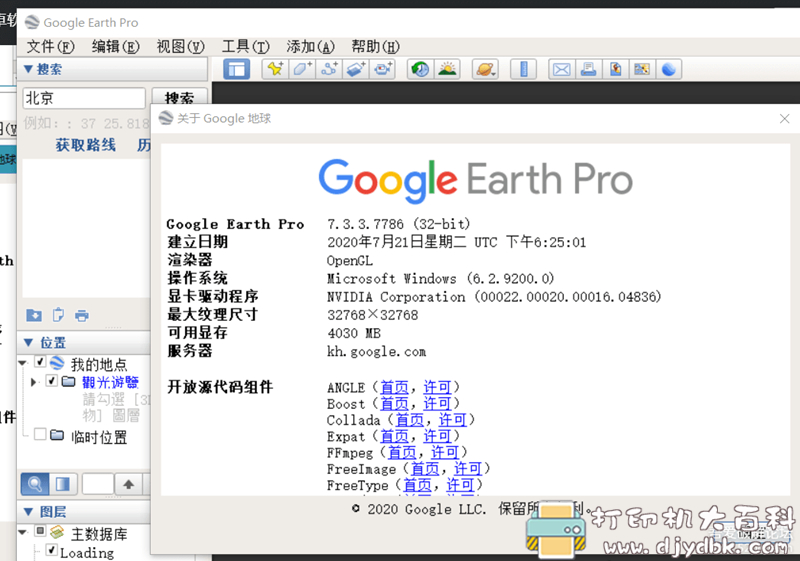The image size is (800, 561).
Task: Add an image overlay from the toolbar
Action: [x=356, y=69]
